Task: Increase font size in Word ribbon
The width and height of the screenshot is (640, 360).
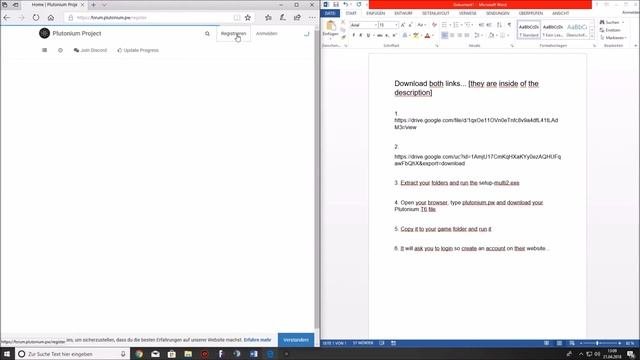Action: [x=403, y=25]
